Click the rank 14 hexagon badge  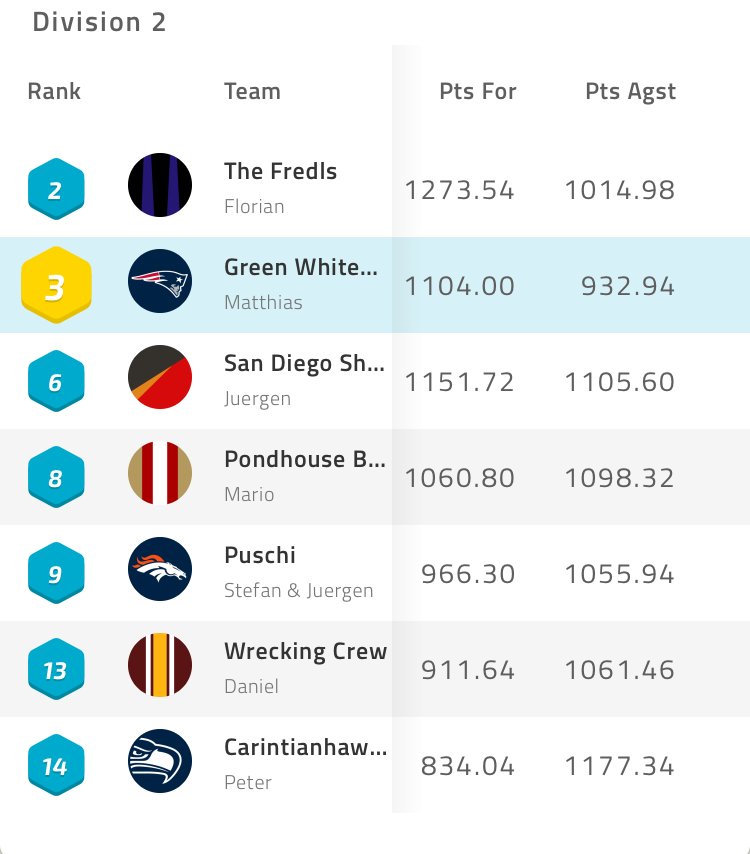55,765
